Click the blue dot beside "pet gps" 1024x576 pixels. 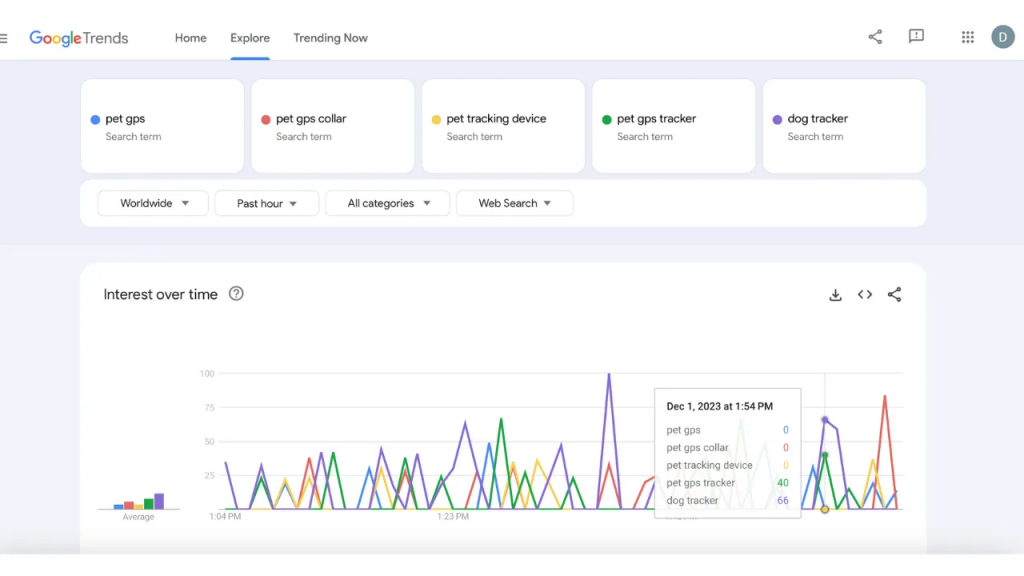pyautogui.click(x=95, y=120)
